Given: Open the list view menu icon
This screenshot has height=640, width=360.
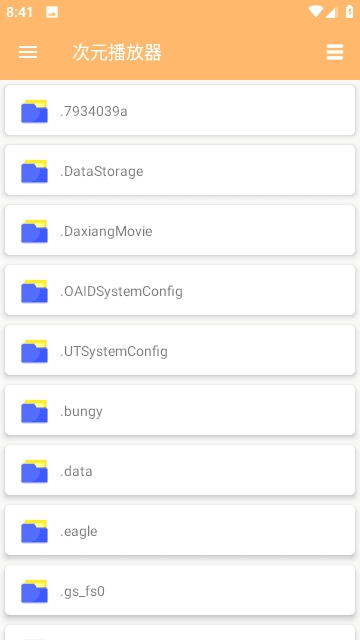Looking at the screenshot, I should [x=335, y=52].
